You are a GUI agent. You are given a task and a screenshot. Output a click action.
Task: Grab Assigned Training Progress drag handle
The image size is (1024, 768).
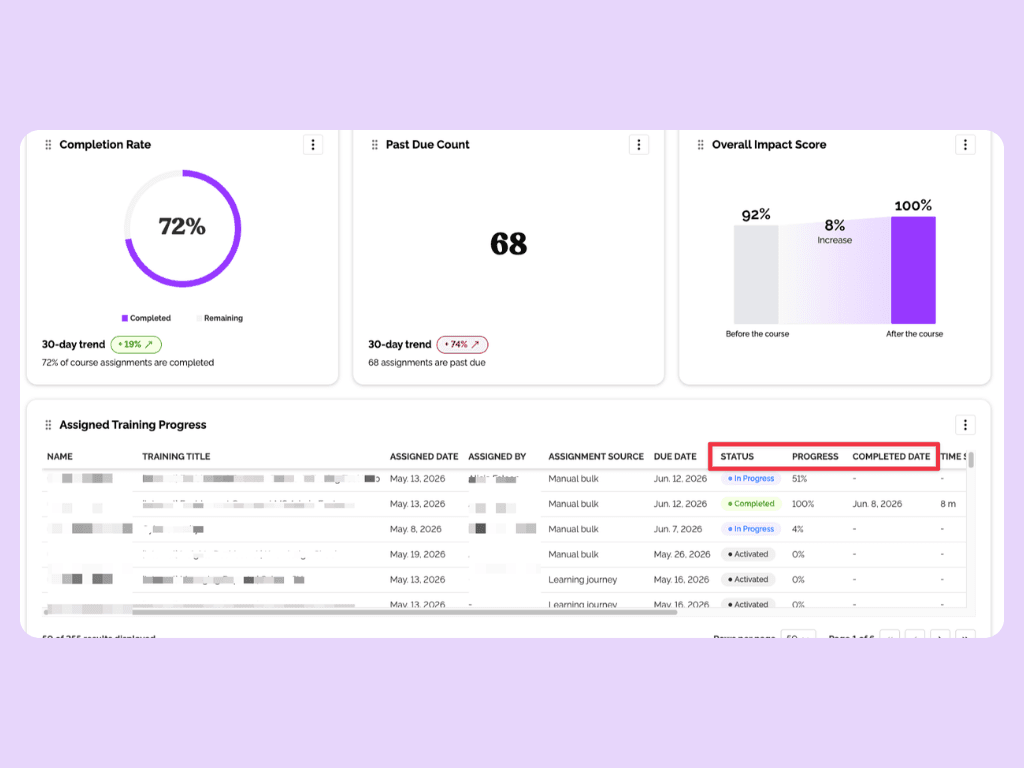48,425
